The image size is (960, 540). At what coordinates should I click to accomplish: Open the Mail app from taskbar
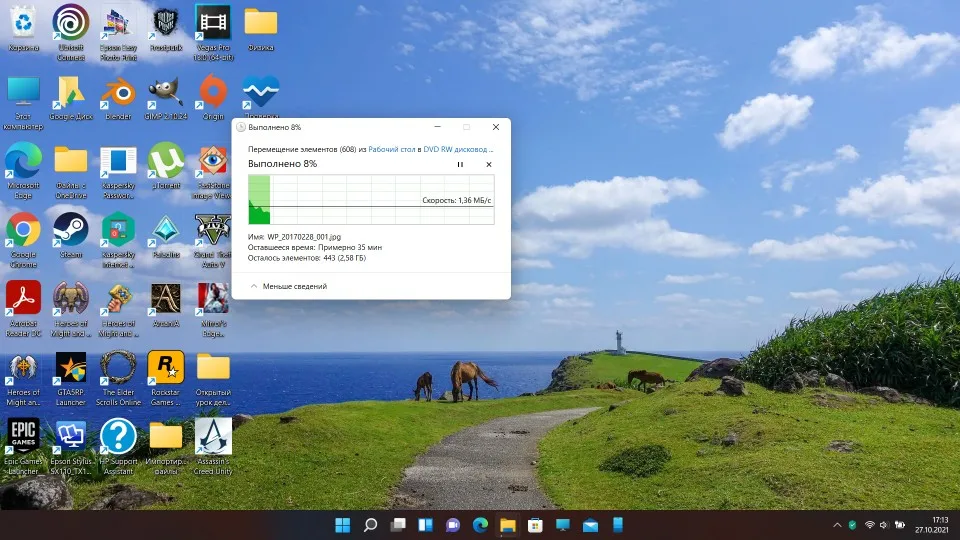click(x=590, y=525)
